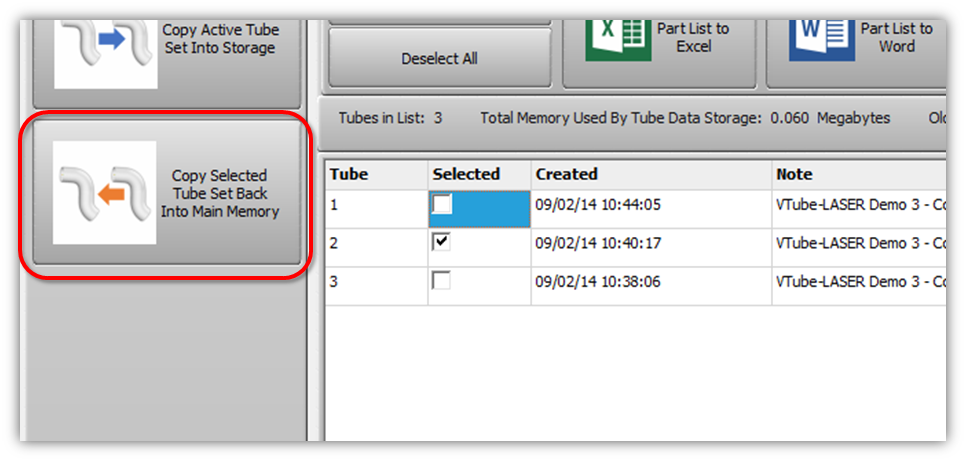
Task: Click the Note cell of tube 1
Action: coord(858,205)
